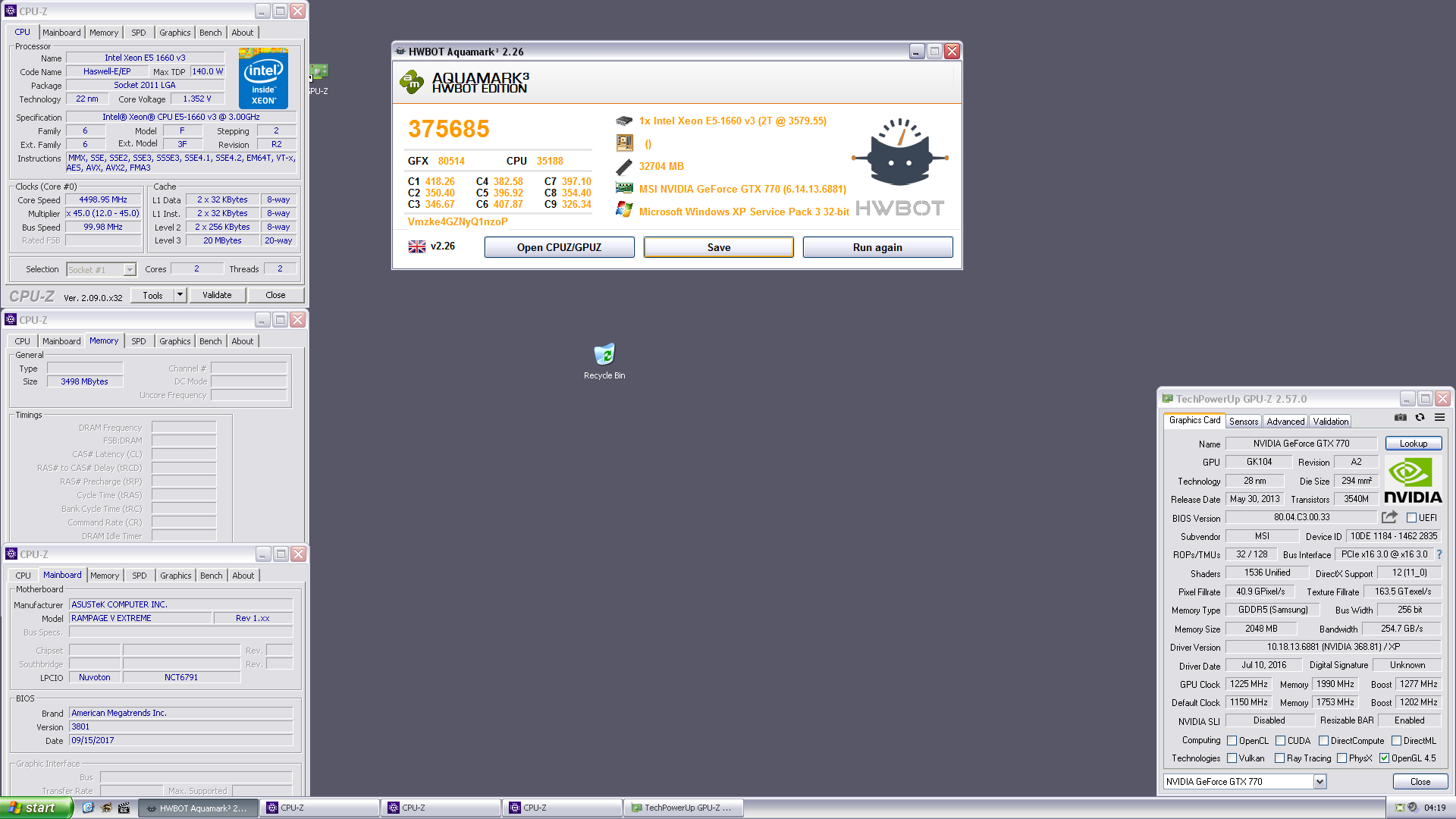
Task: Open the Graphics tab in bottom CPU-Z window
Action: [x=176, y=576]
